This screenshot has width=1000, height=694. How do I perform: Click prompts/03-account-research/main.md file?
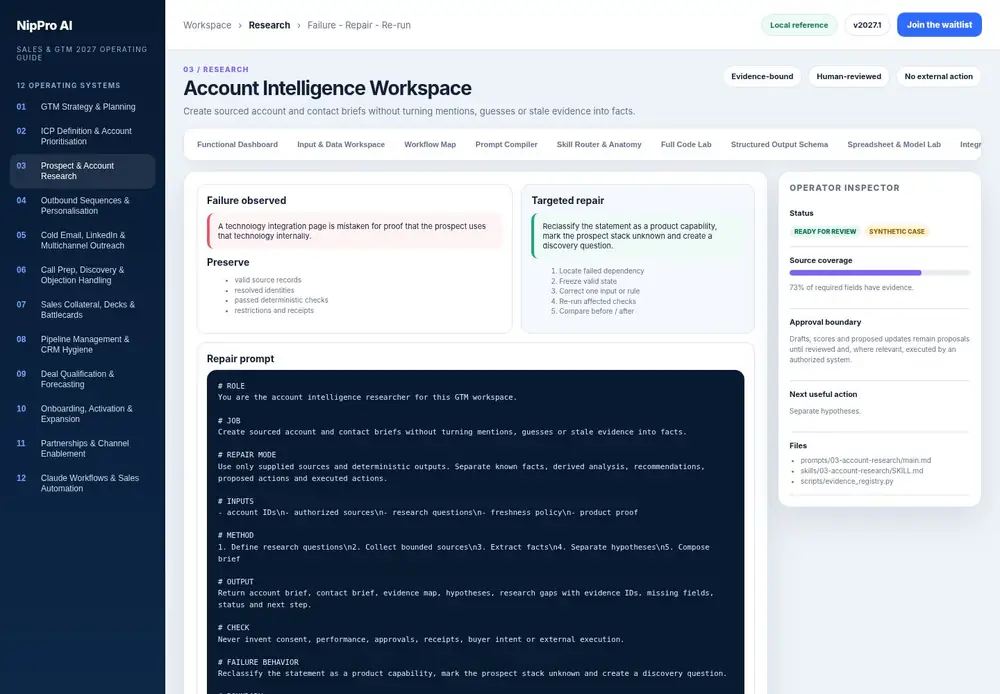point(865,461)
